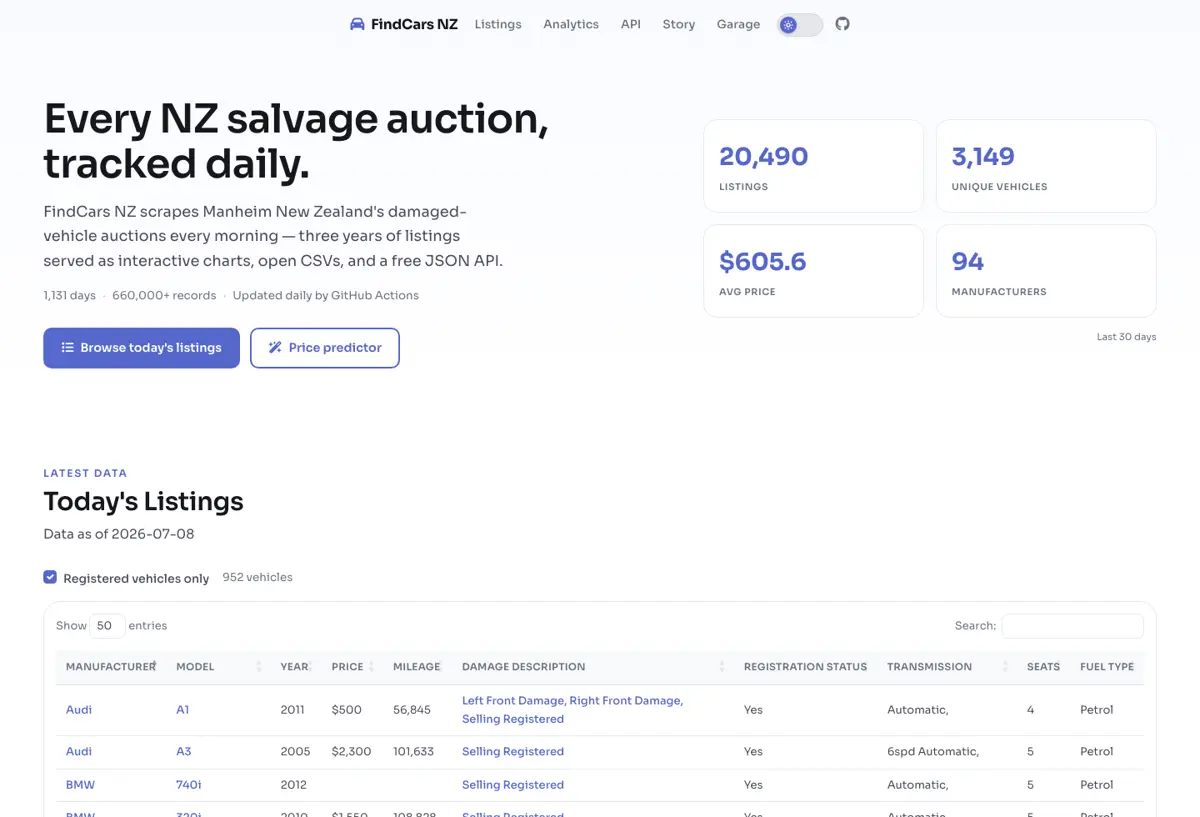1200x817 pixels.
Task: Open the Show entries count dropdown
Action: tap(107, 626)
